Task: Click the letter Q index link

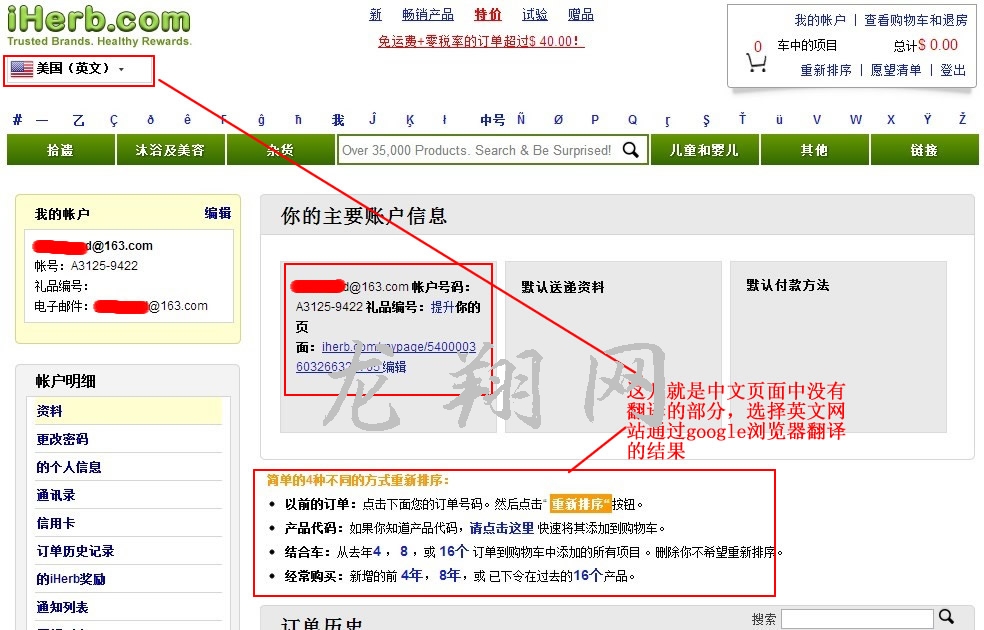Action: point(633,119)
